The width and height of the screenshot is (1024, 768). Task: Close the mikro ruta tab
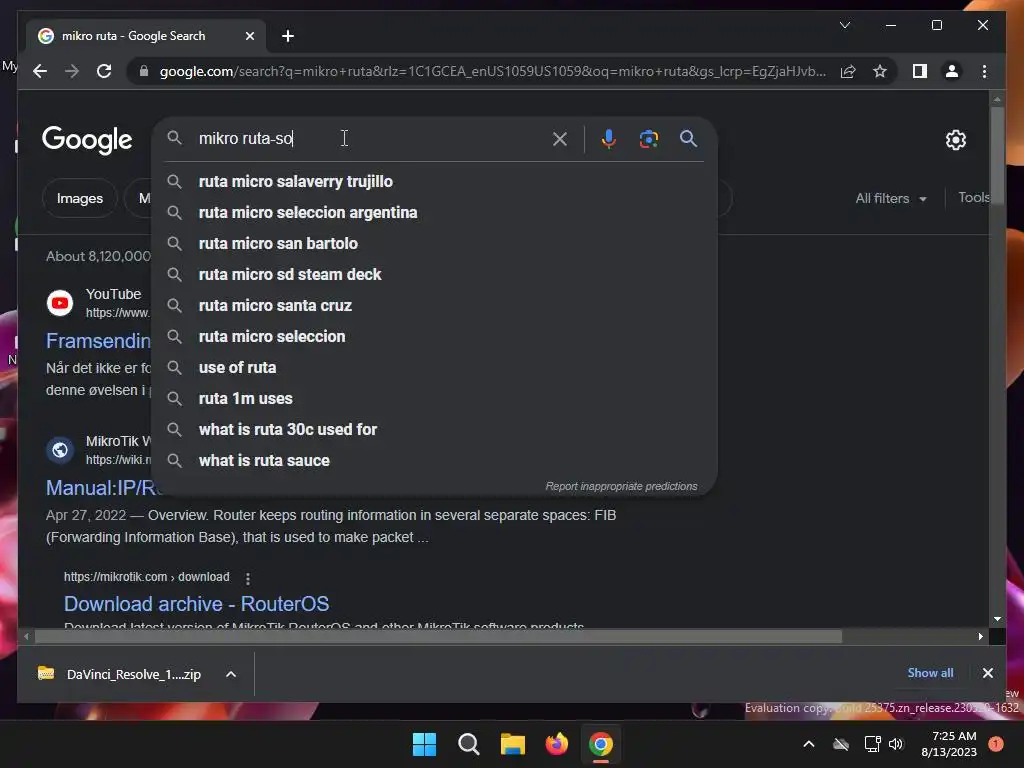pyautogui.click(x=249, y=36)
